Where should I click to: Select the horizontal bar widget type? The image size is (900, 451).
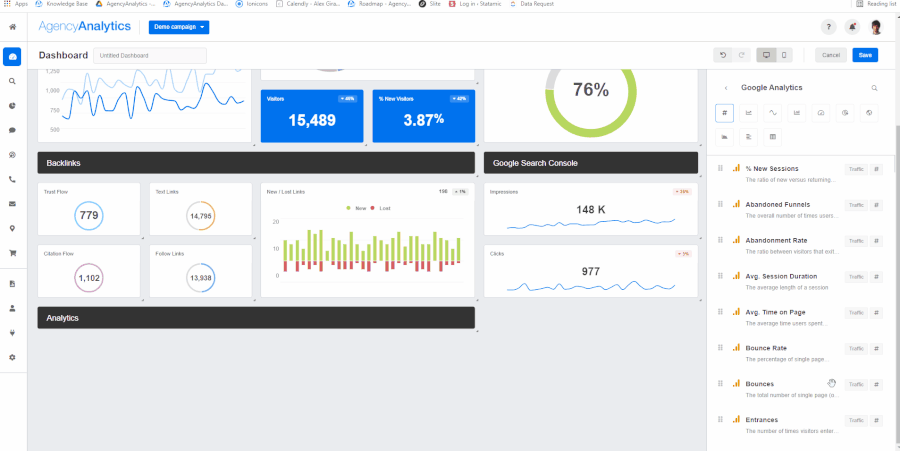pos(748,137)
